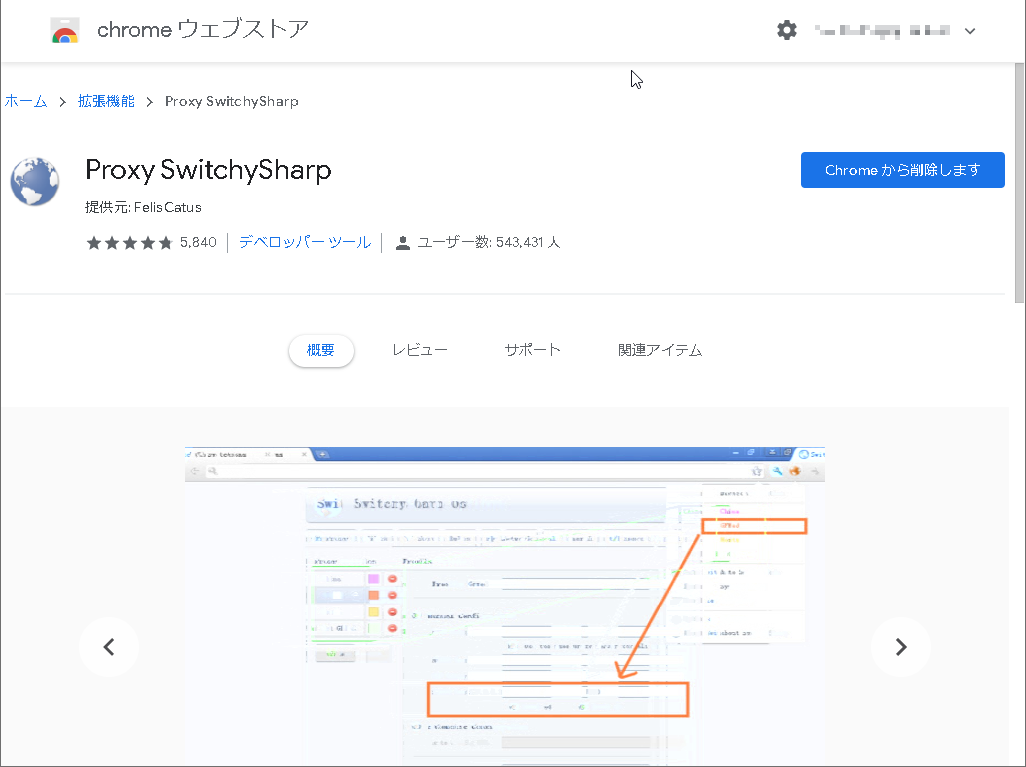Switch to the レビュー tab
Viewport: 1026px width, 767px height.
[x=420, y=351]
